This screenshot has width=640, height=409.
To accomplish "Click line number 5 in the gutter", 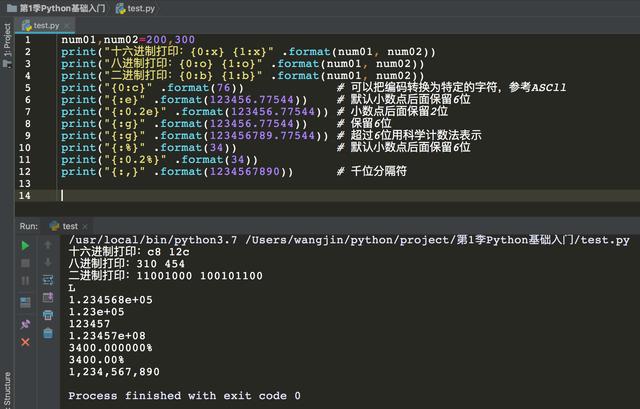I will tap(27, 88).
